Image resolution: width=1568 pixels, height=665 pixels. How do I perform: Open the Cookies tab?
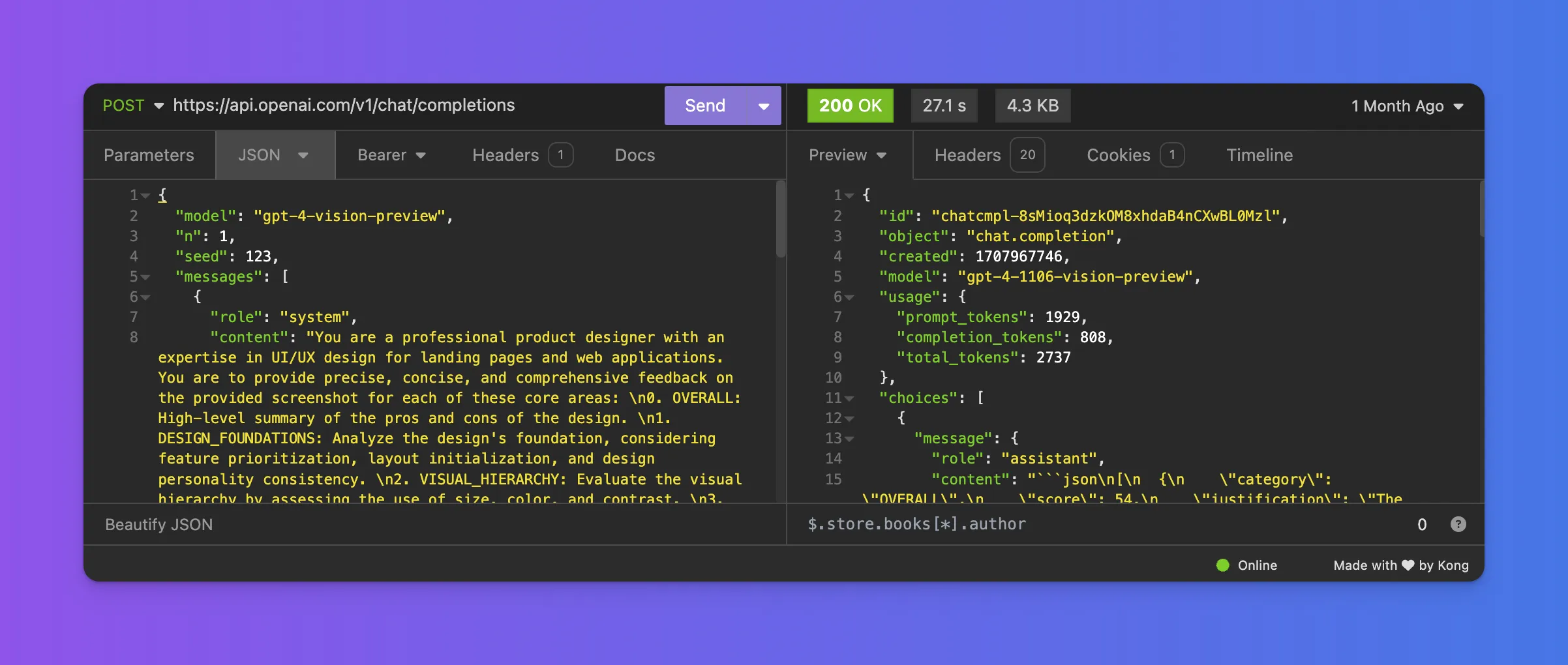tap(1134, 155)
